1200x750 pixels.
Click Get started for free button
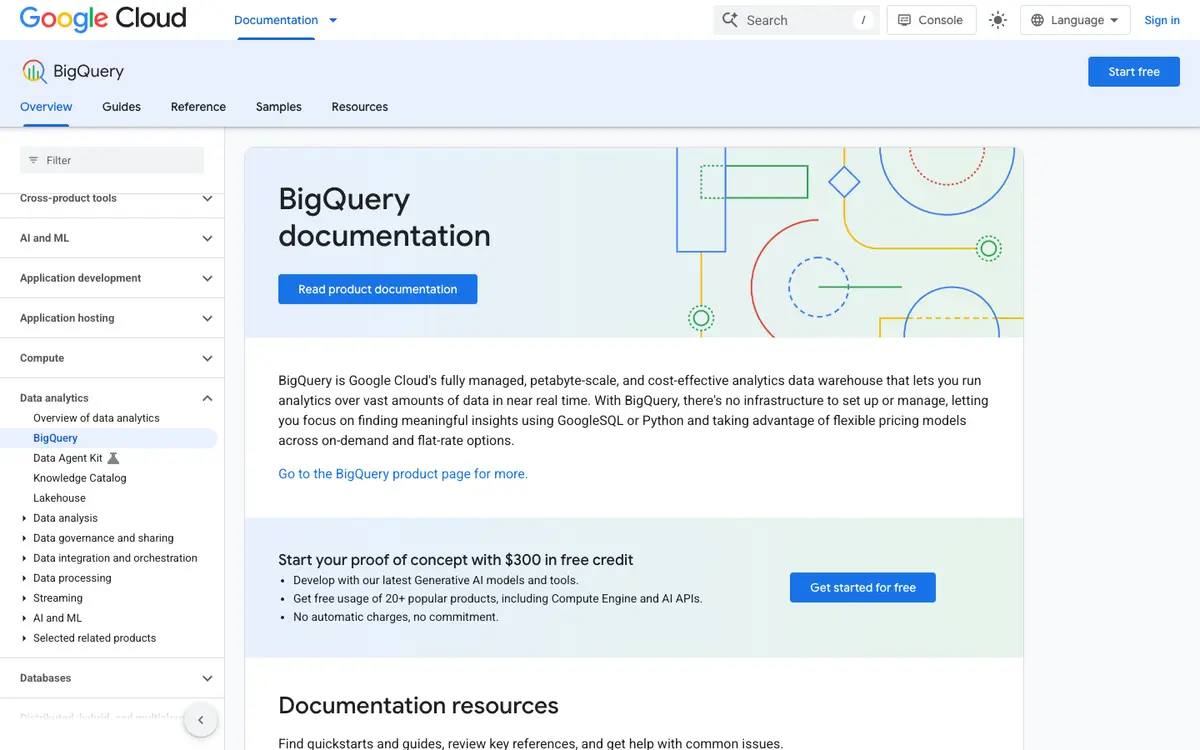point(863,588)
